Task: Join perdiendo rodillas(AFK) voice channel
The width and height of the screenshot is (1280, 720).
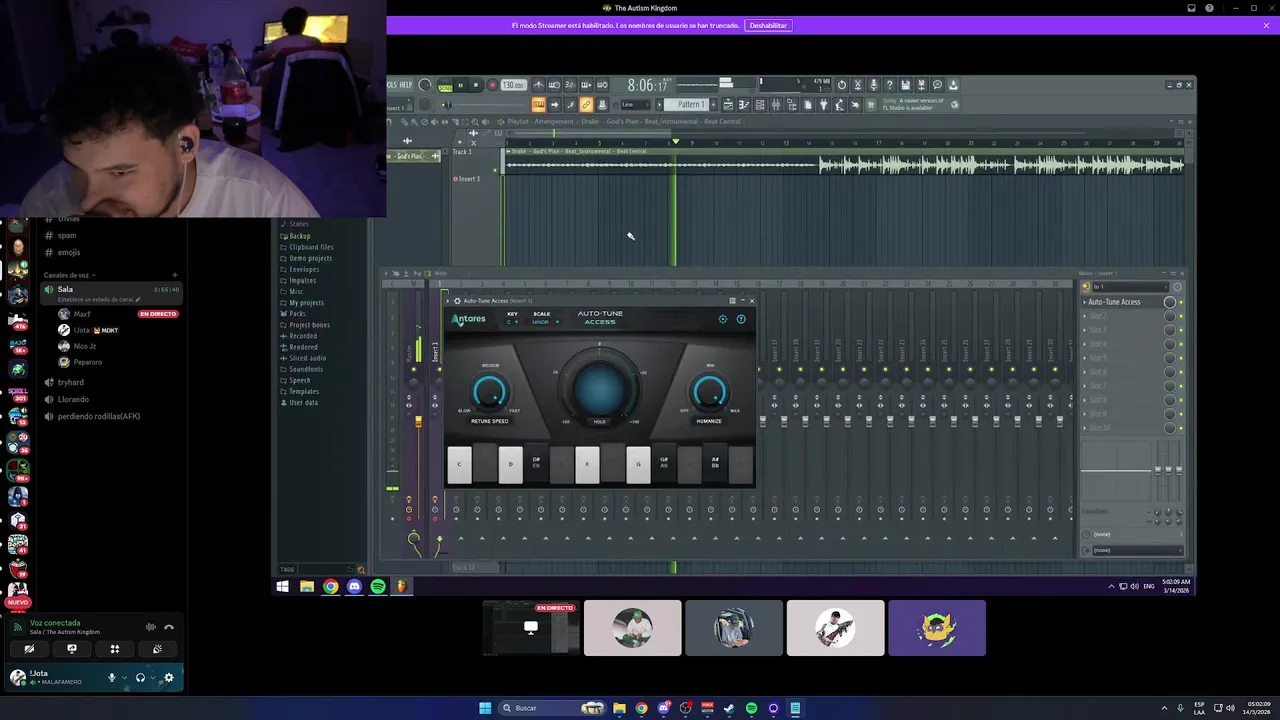Action: (98, 416)
